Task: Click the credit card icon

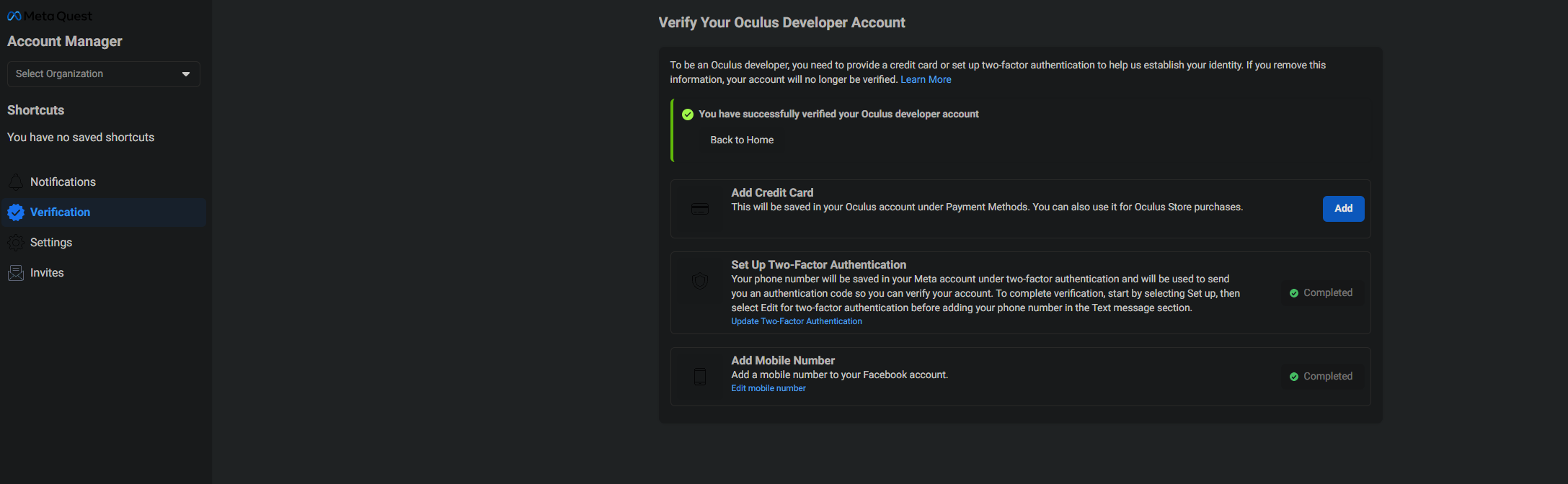Action: (x=700, y=209)
